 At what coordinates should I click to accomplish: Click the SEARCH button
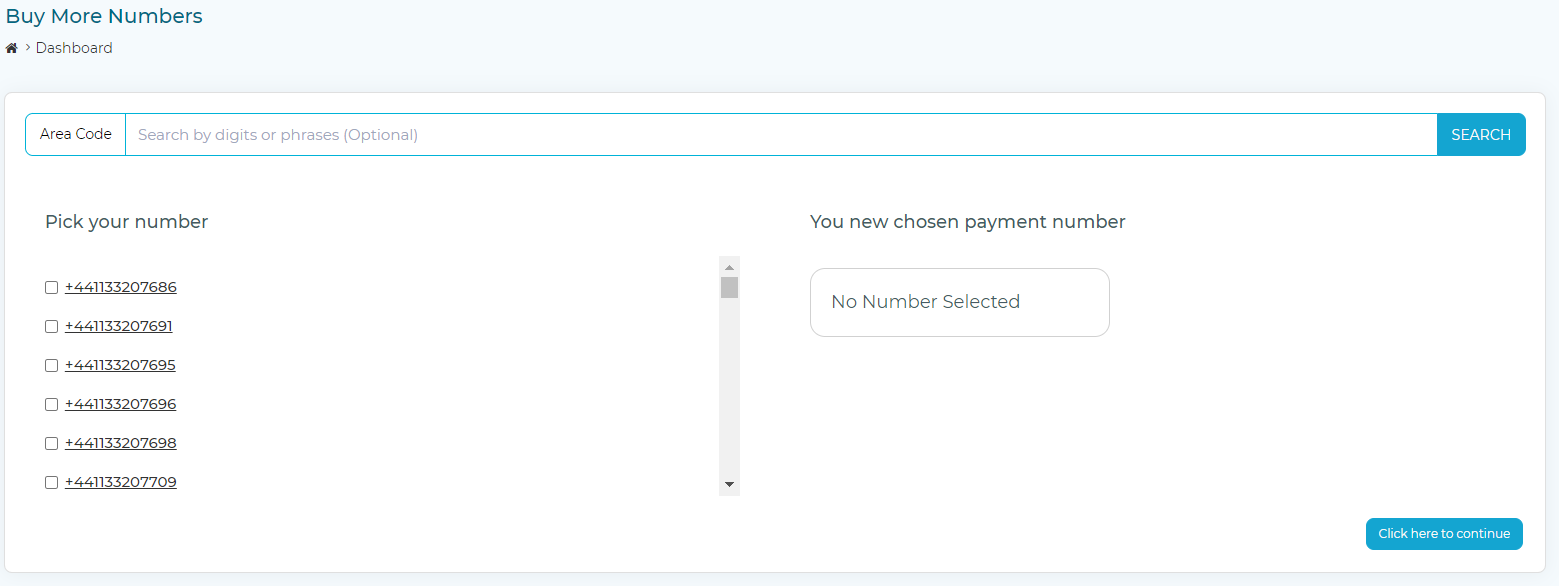click(1481, 135)
